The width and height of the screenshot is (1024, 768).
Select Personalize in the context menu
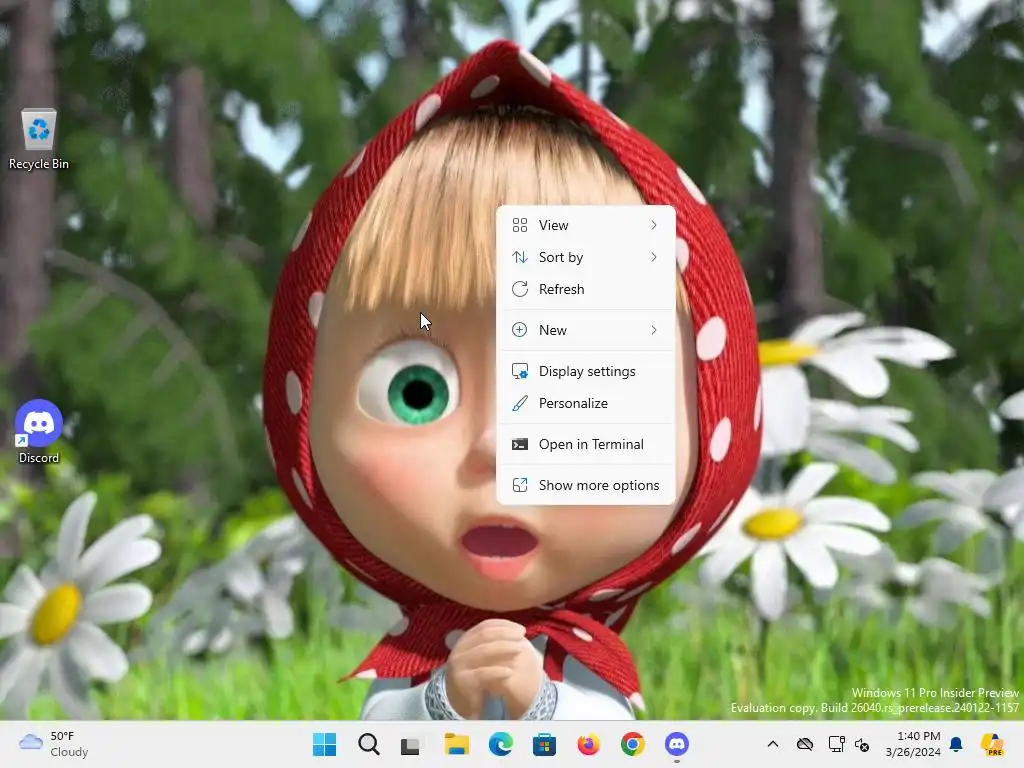pos(586,403)
